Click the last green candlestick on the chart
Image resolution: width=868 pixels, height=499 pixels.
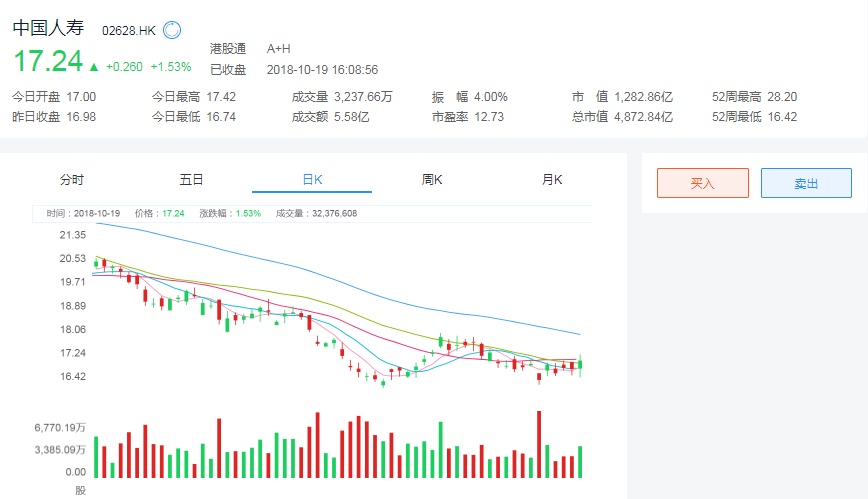pos(580,364)
